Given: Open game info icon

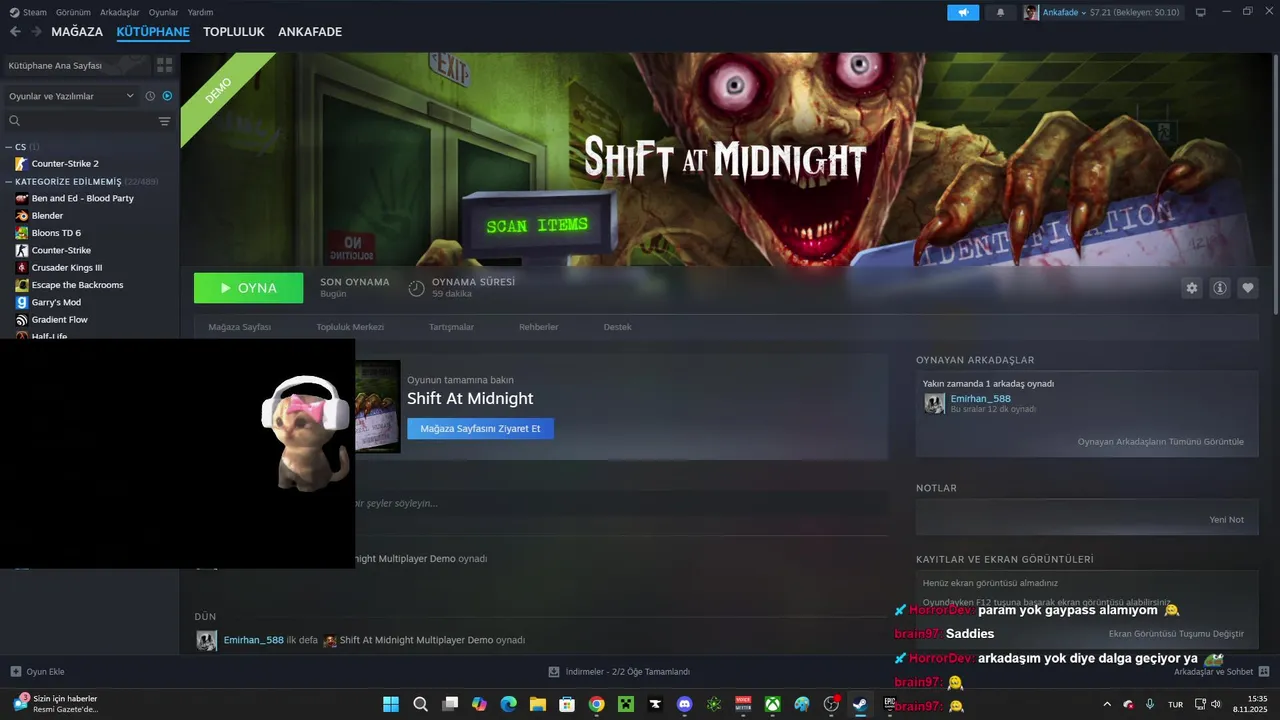Looking at the screenshot, I should click(x=1220, y=288).
